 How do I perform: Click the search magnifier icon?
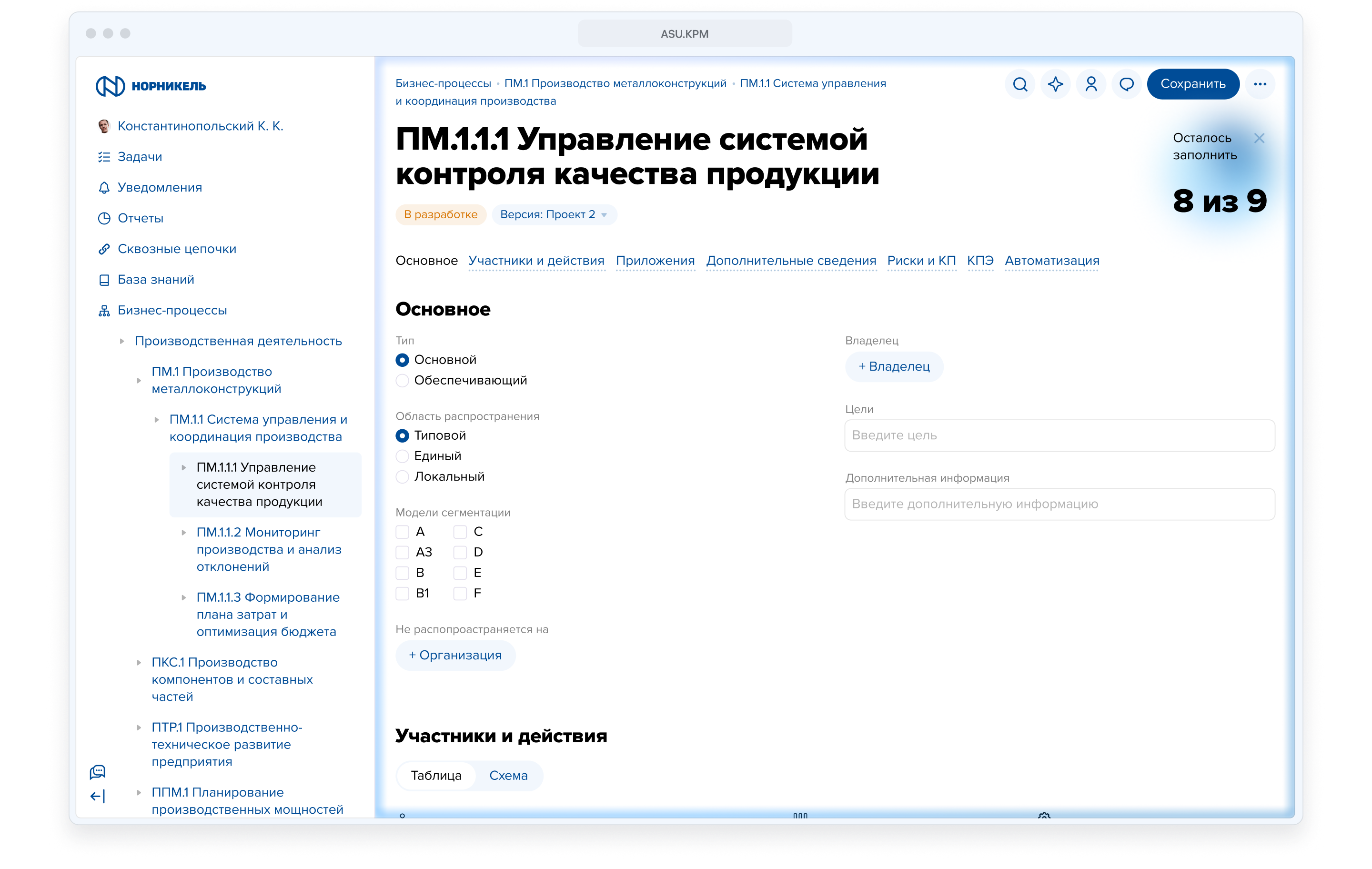pyautogui.click(x=1020, y=84)
